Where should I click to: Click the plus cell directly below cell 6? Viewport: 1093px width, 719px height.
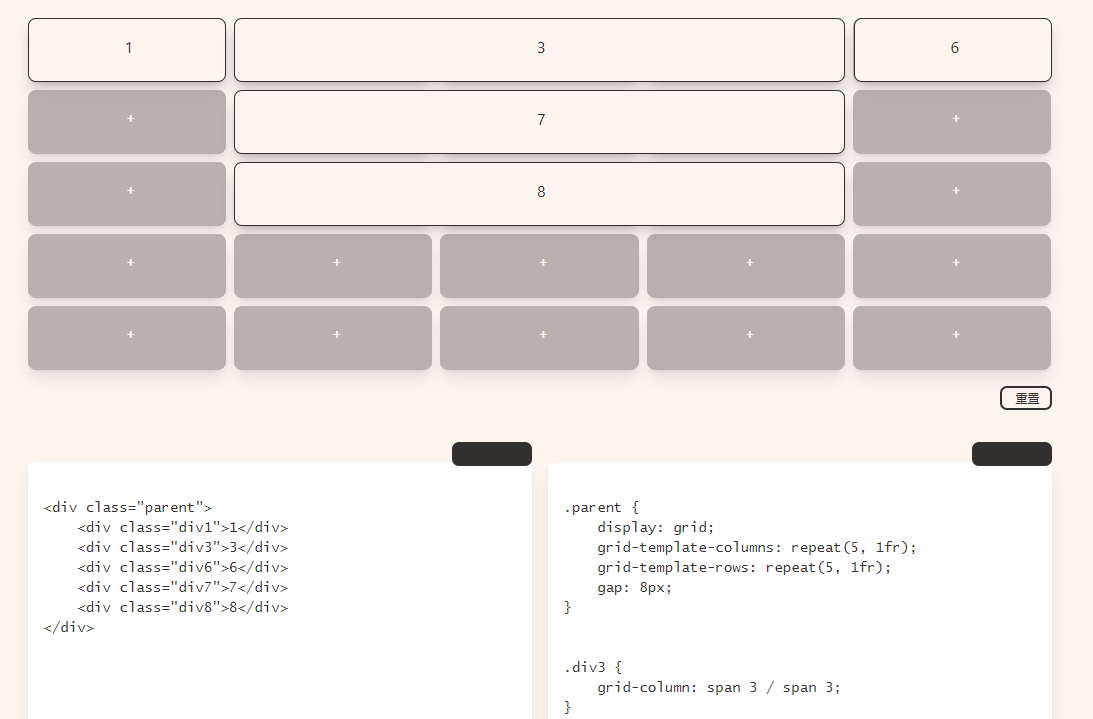[x=951, y=122]
